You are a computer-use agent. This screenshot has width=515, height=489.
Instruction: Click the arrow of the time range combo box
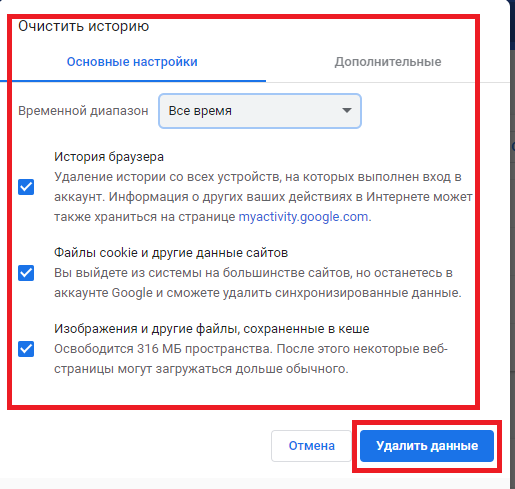pyautogui.click(x=347, y=110)
